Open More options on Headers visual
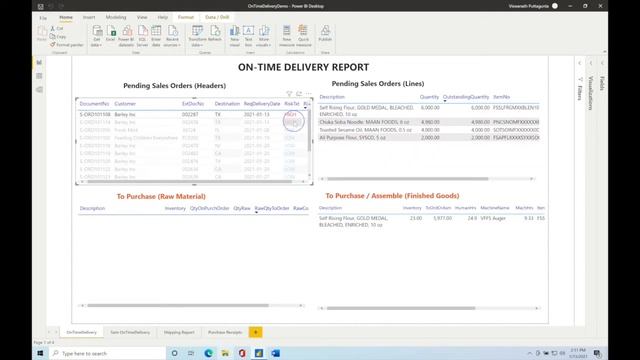Image resolution: width=640 pixels, height=360 pixels. (309, 94)
